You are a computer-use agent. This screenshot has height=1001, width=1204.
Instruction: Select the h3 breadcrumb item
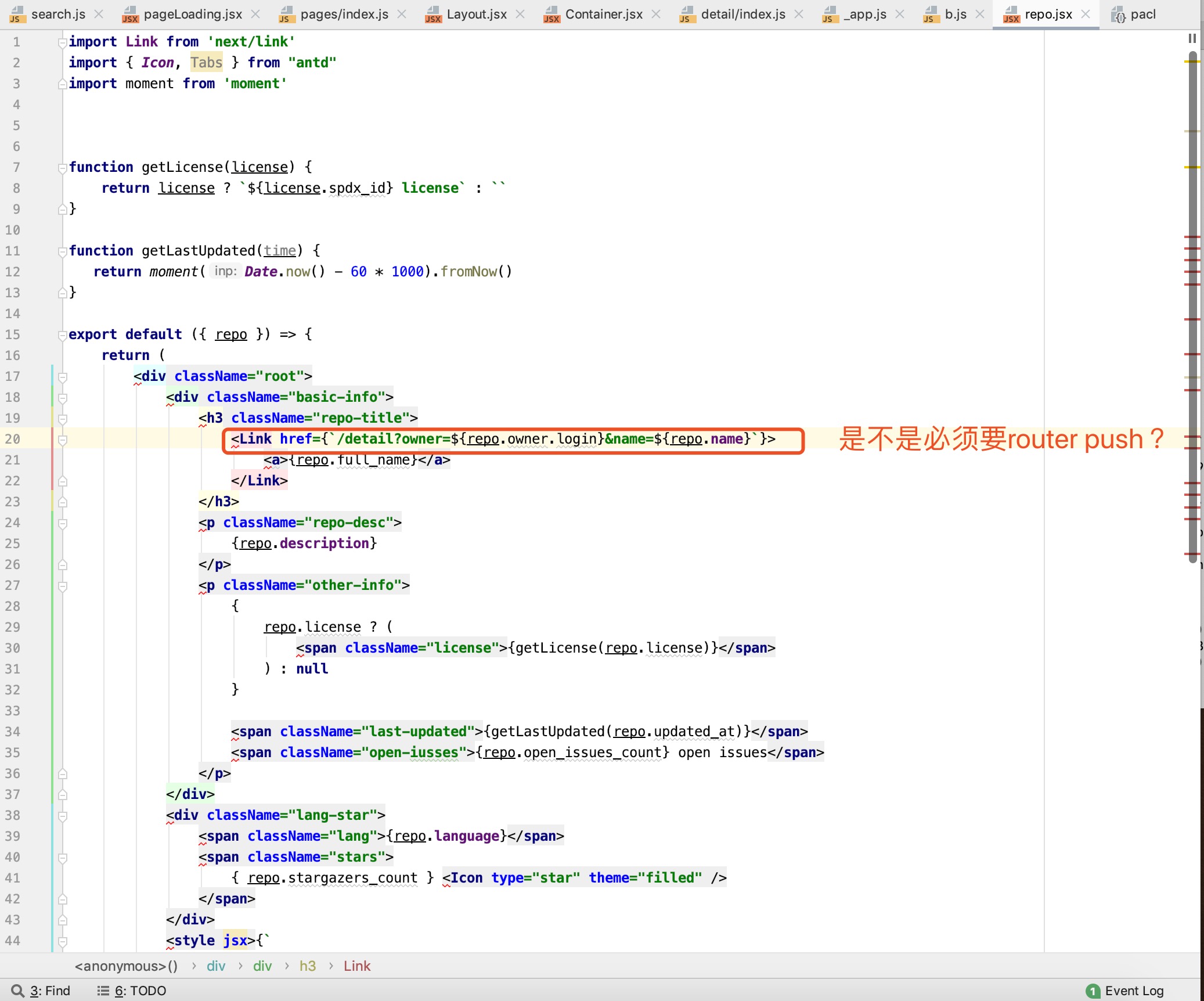(307, 966)
